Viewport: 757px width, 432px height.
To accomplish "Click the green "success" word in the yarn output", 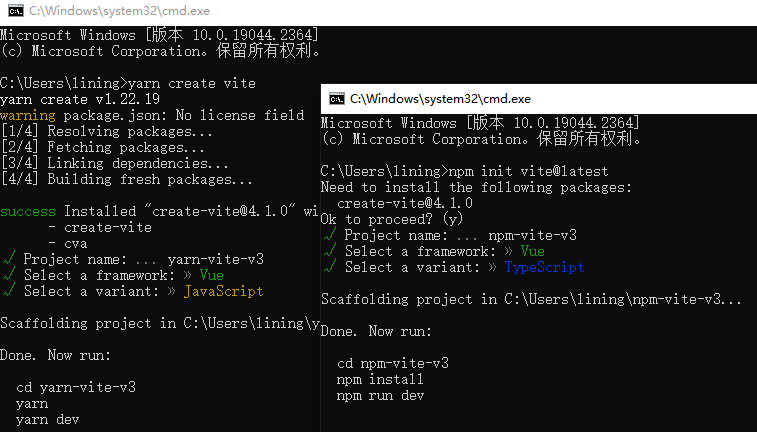I will pyautogui.click(x=28, y=211).
